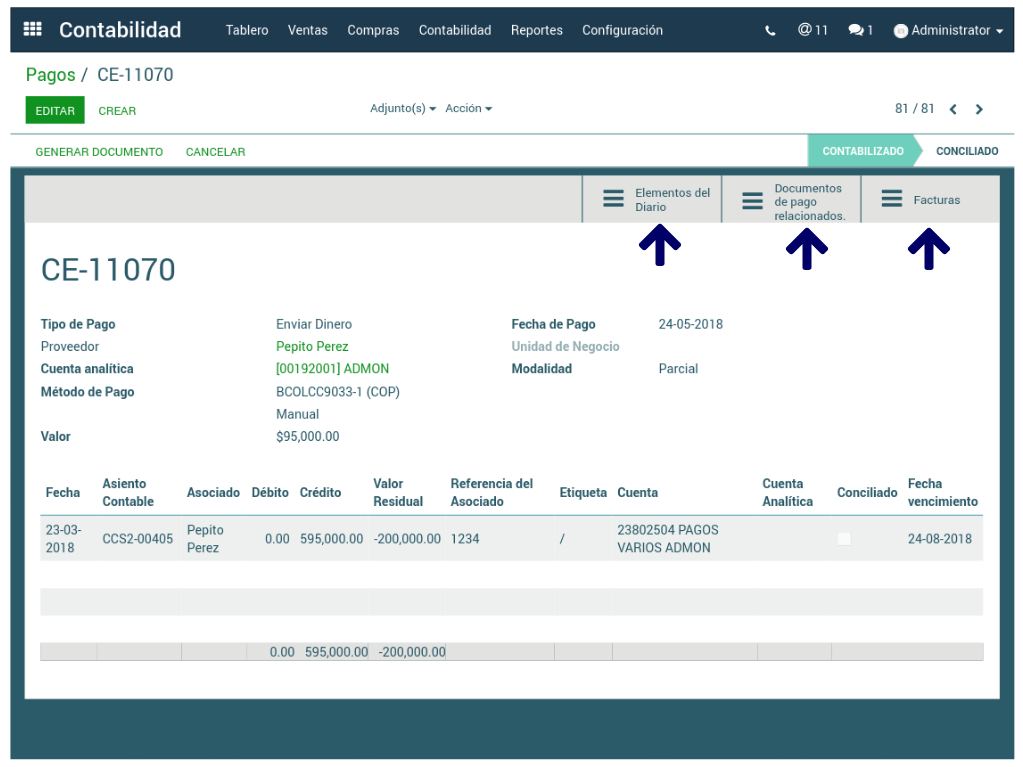
Task: Open the Ventas menu
Action: 307,30
